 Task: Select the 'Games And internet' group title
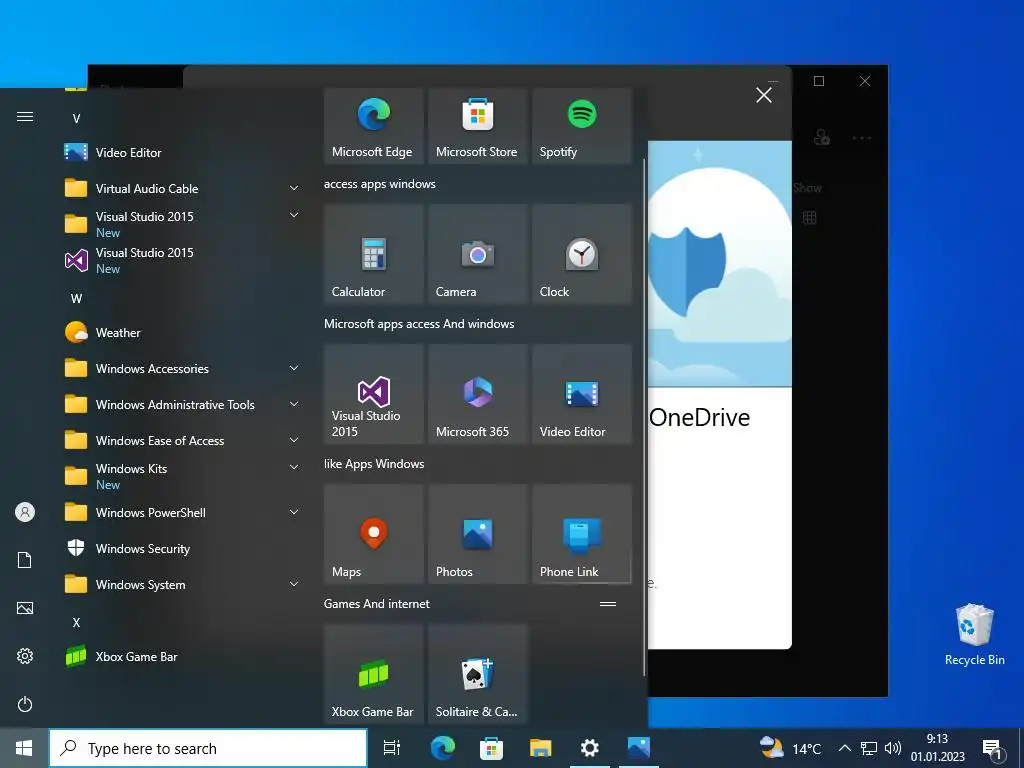click(x=377, y=604)
